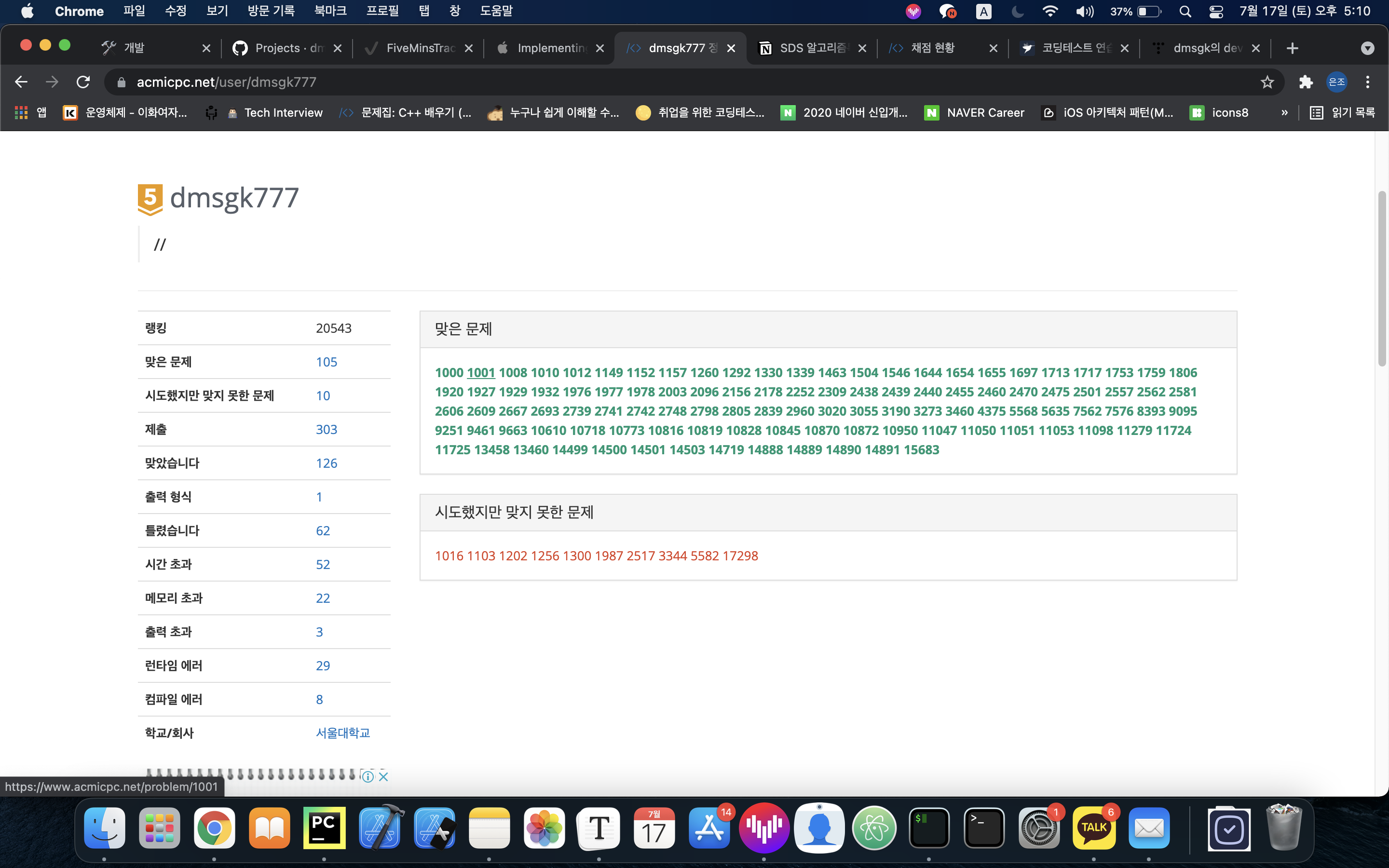Reload the current page
The height and width of the screenshot is (868, 1389).
[x=83, y=82]
